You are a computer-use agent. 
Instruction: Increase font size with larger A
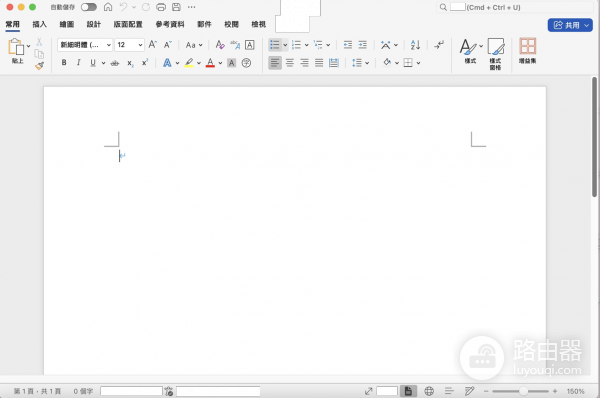[153, 45]
